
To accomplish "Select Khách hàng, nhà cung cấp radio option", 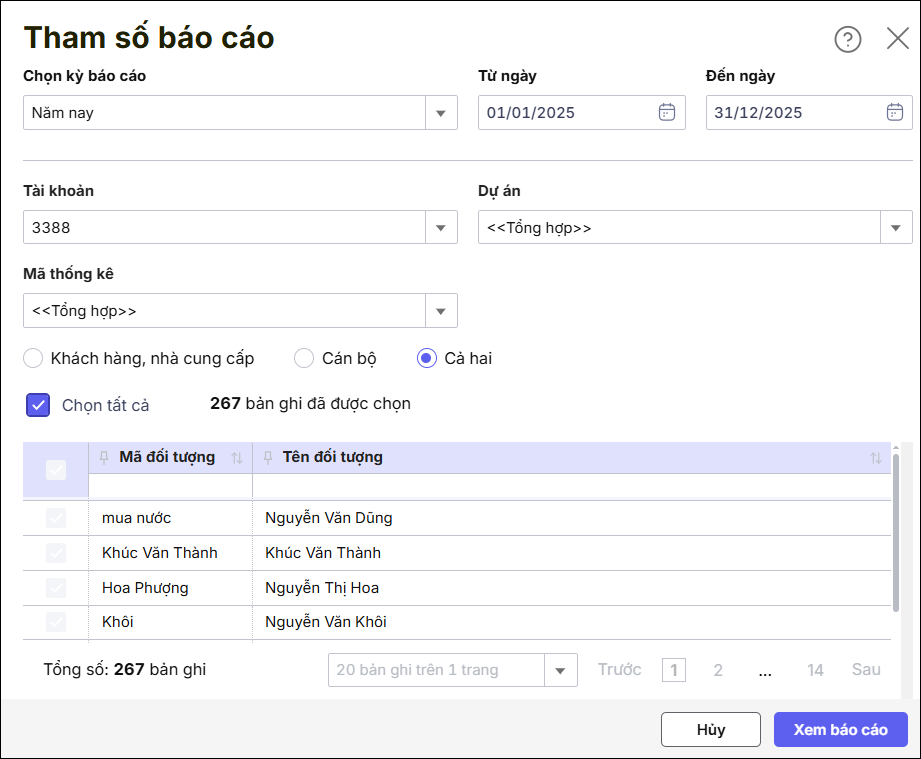I will click(x=34, y=358).
